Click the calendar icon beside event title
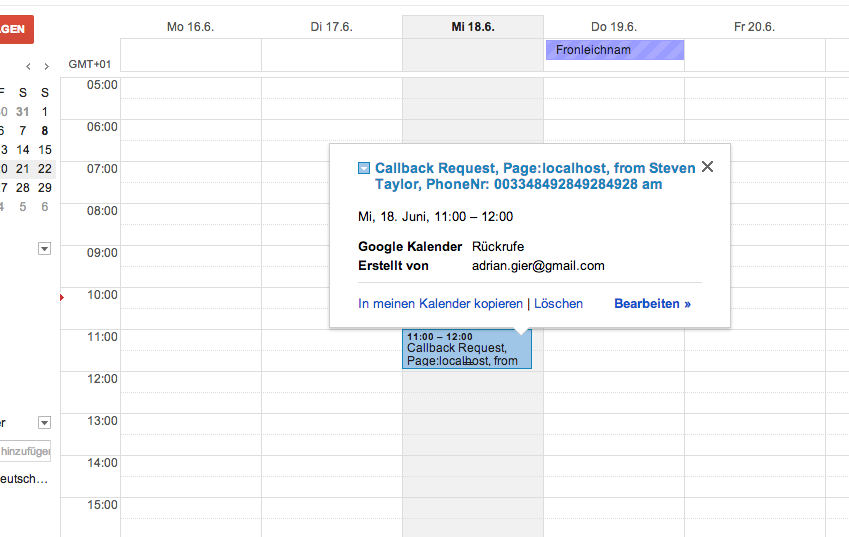The height and width of the screenshot is (537, 849). pos(364,168)
